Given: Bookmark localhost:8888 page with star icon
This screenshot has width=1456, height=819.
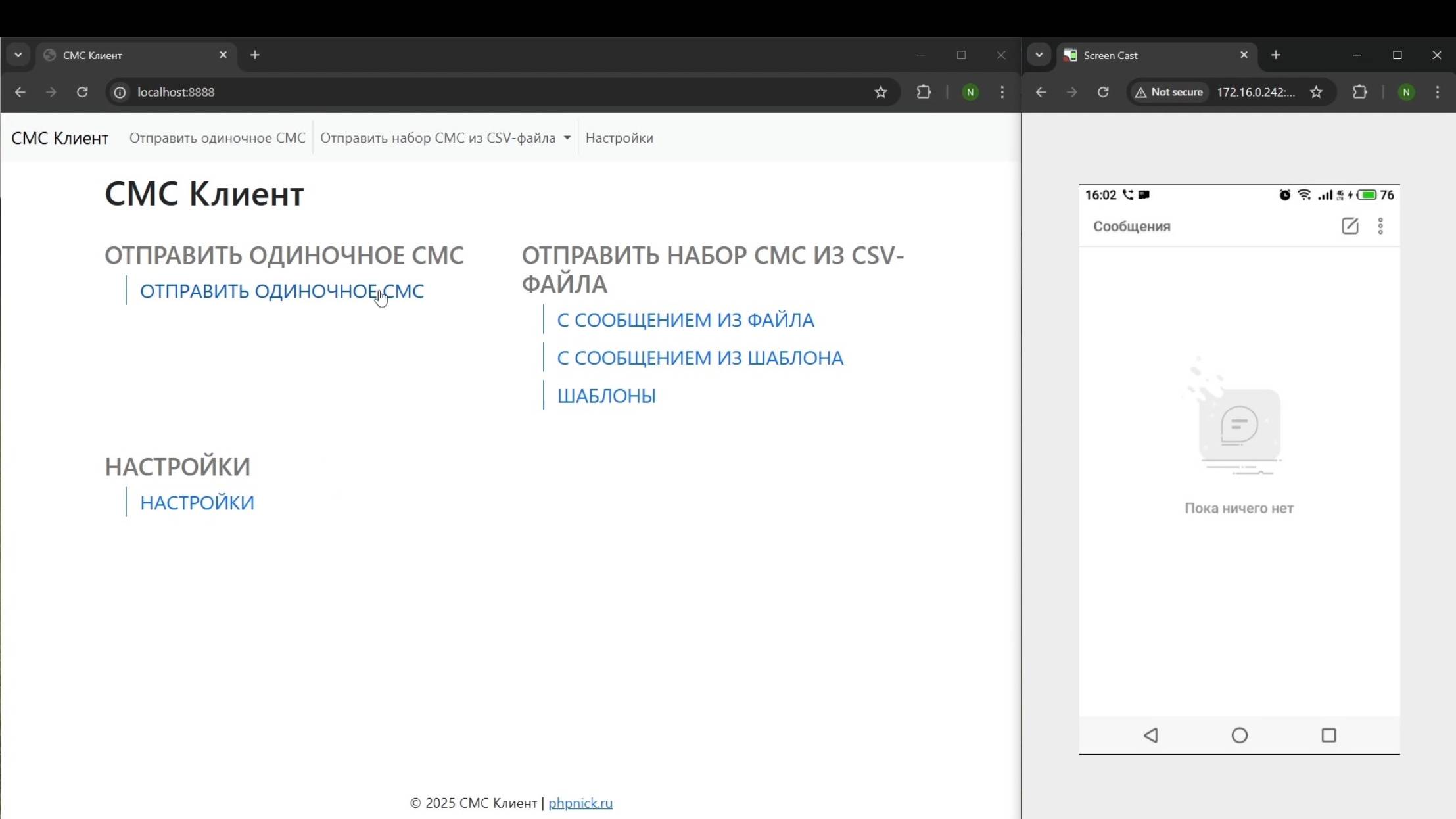Looking at the screenshot, I should [881, 92].
